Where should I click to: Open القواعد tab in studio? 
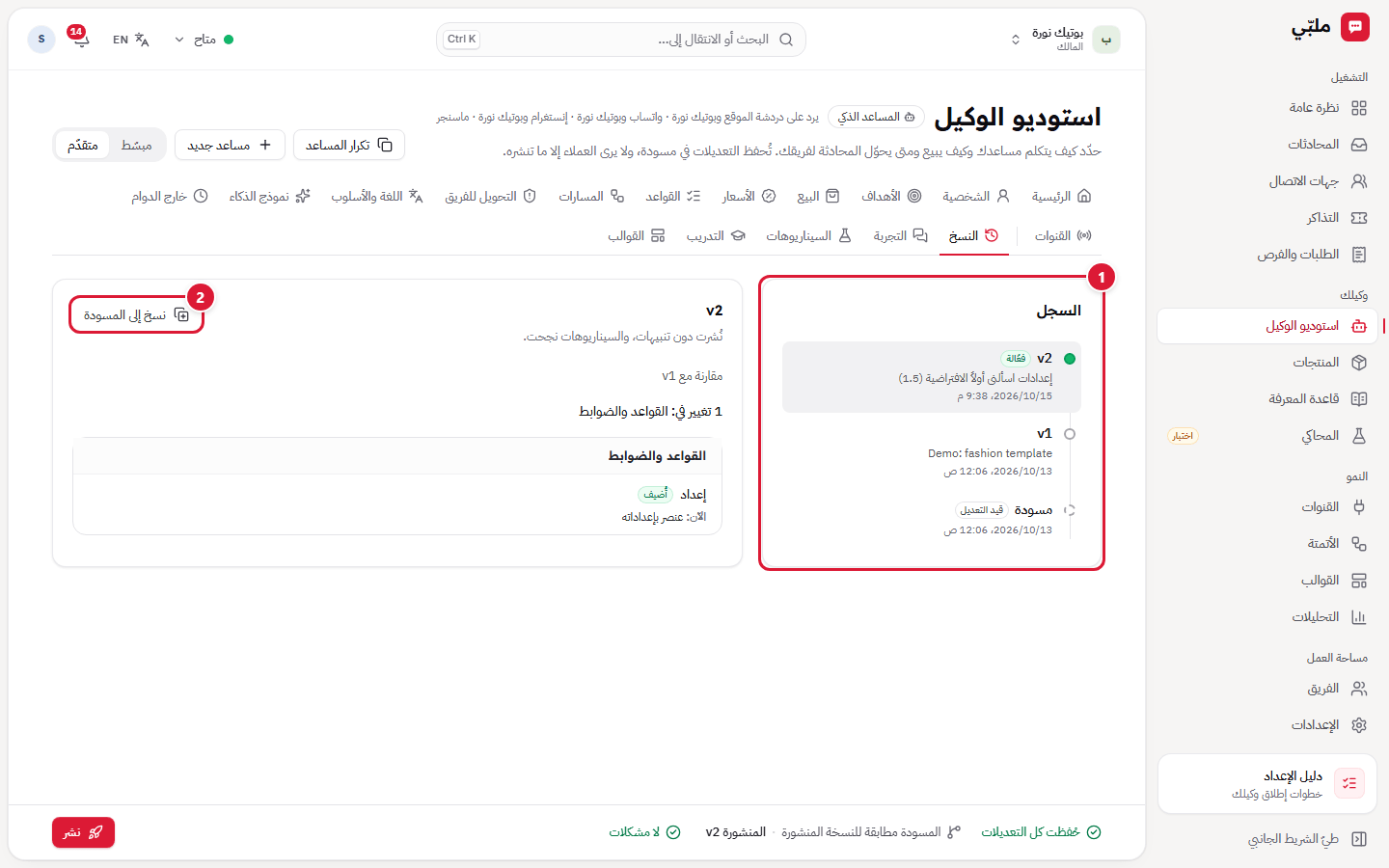[673, 196]
